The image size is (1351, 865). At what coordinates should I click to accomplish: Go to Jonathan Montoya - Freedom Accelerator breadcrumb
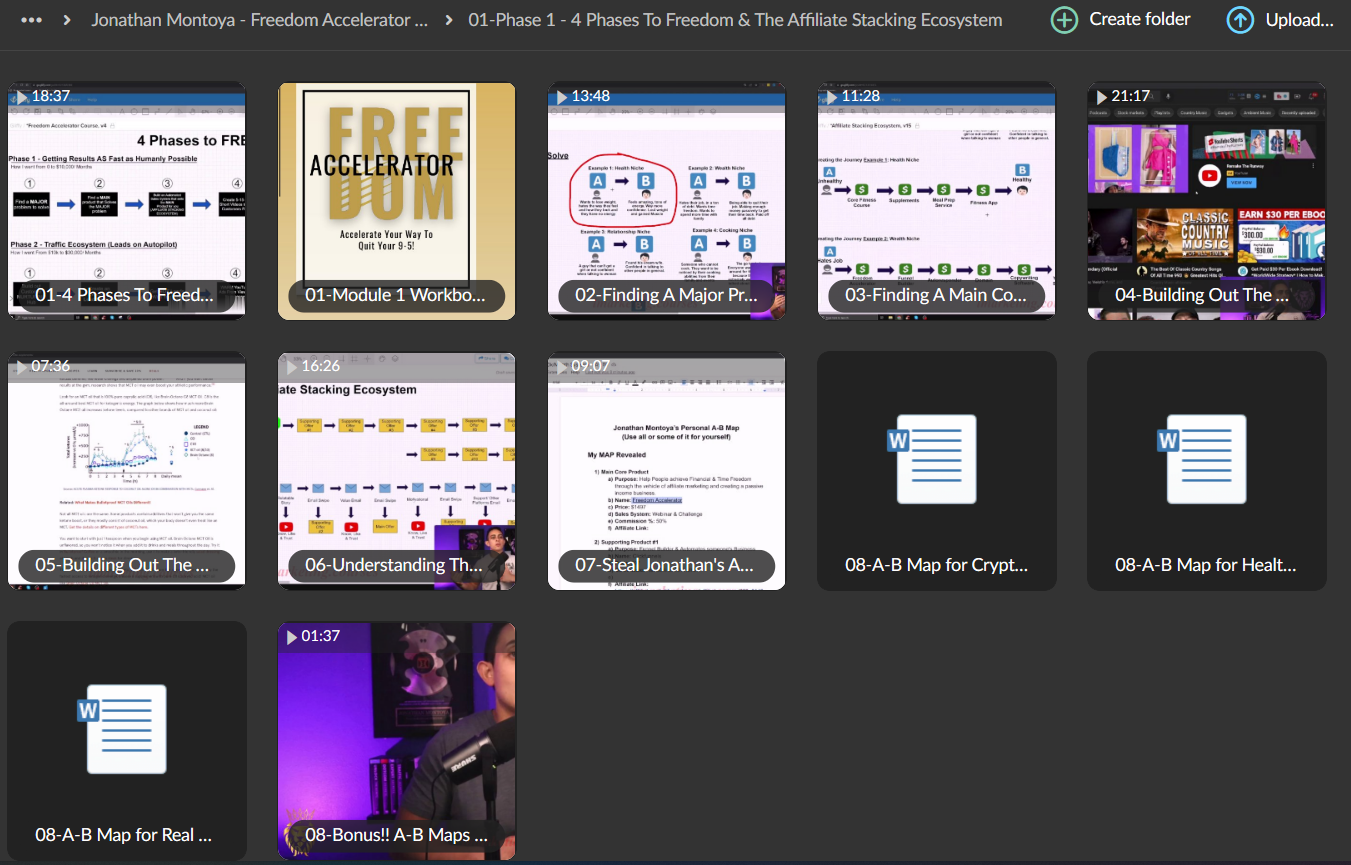pos(259,20)
